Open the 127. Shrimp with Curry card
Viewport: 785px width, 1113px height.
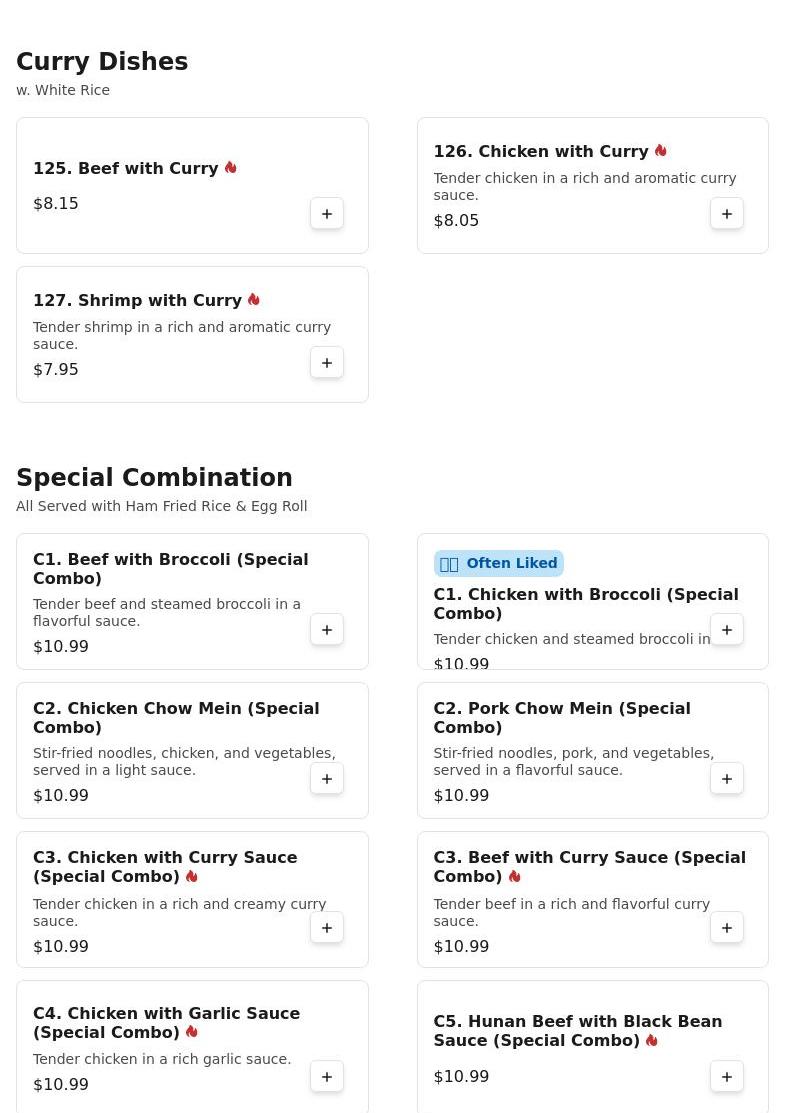pos(192,334)
